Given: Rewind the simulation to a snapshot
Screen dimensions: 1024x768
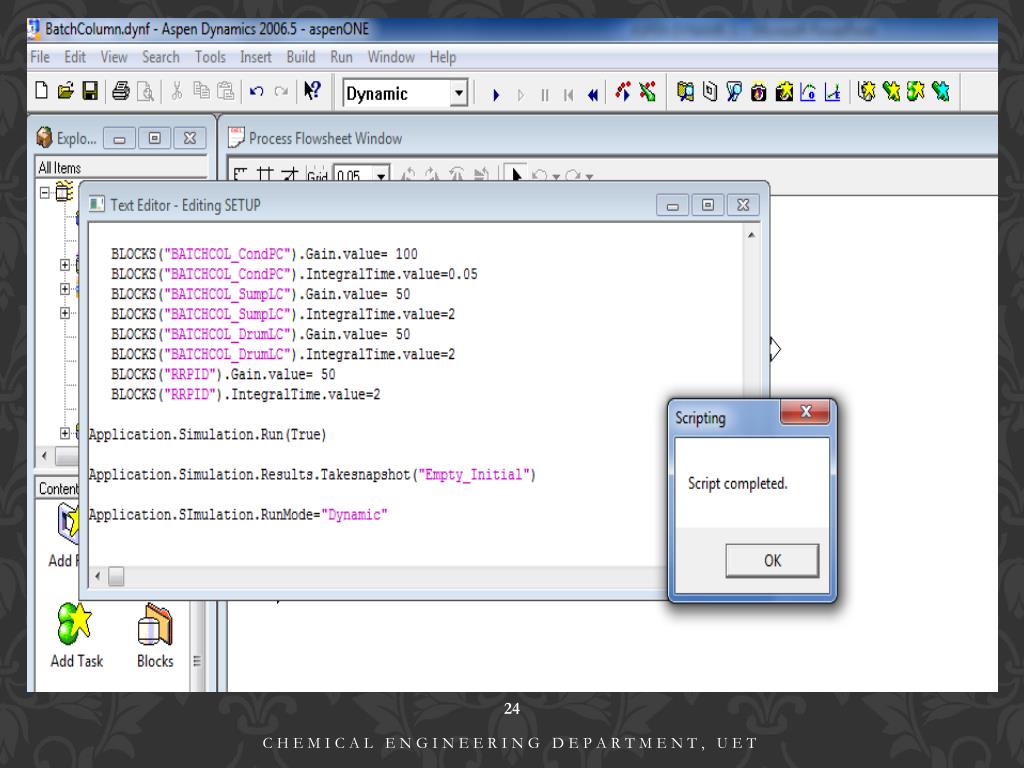Looking at the screenshot, I should [x=593, y=95].
